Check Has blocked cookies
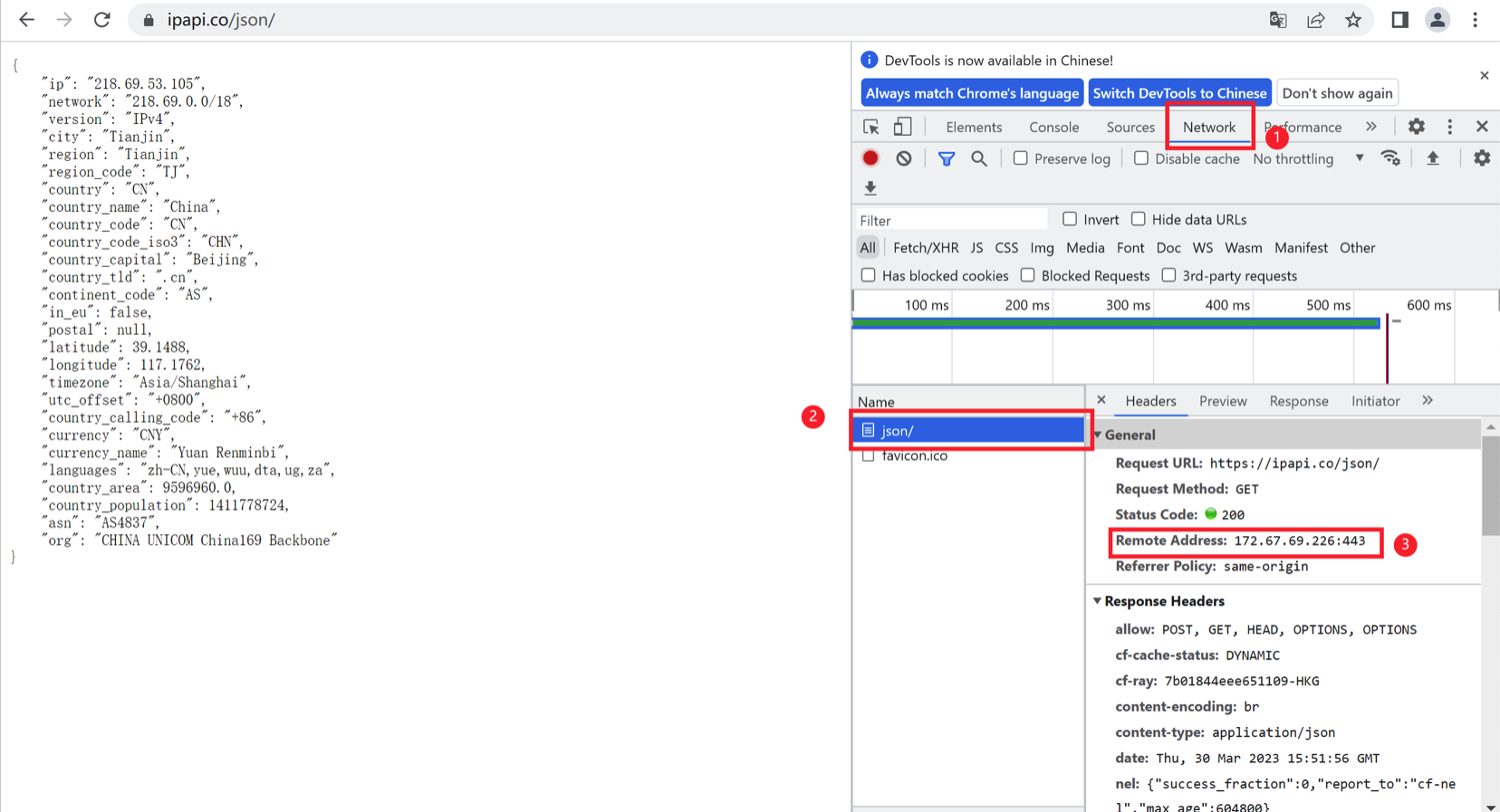Viewport: 1500px width, 812px height. click(869, 275)
